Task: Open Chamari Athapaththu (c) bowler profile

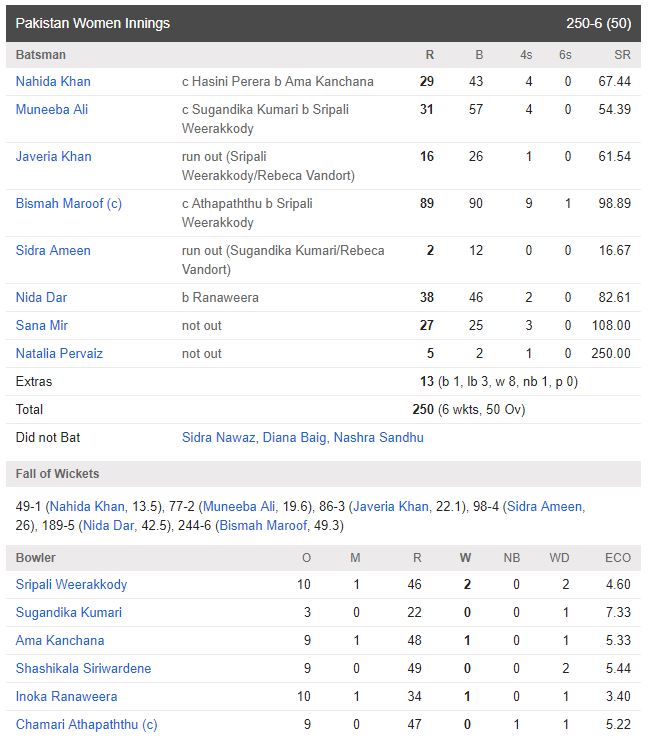Action: click(86, 724)
